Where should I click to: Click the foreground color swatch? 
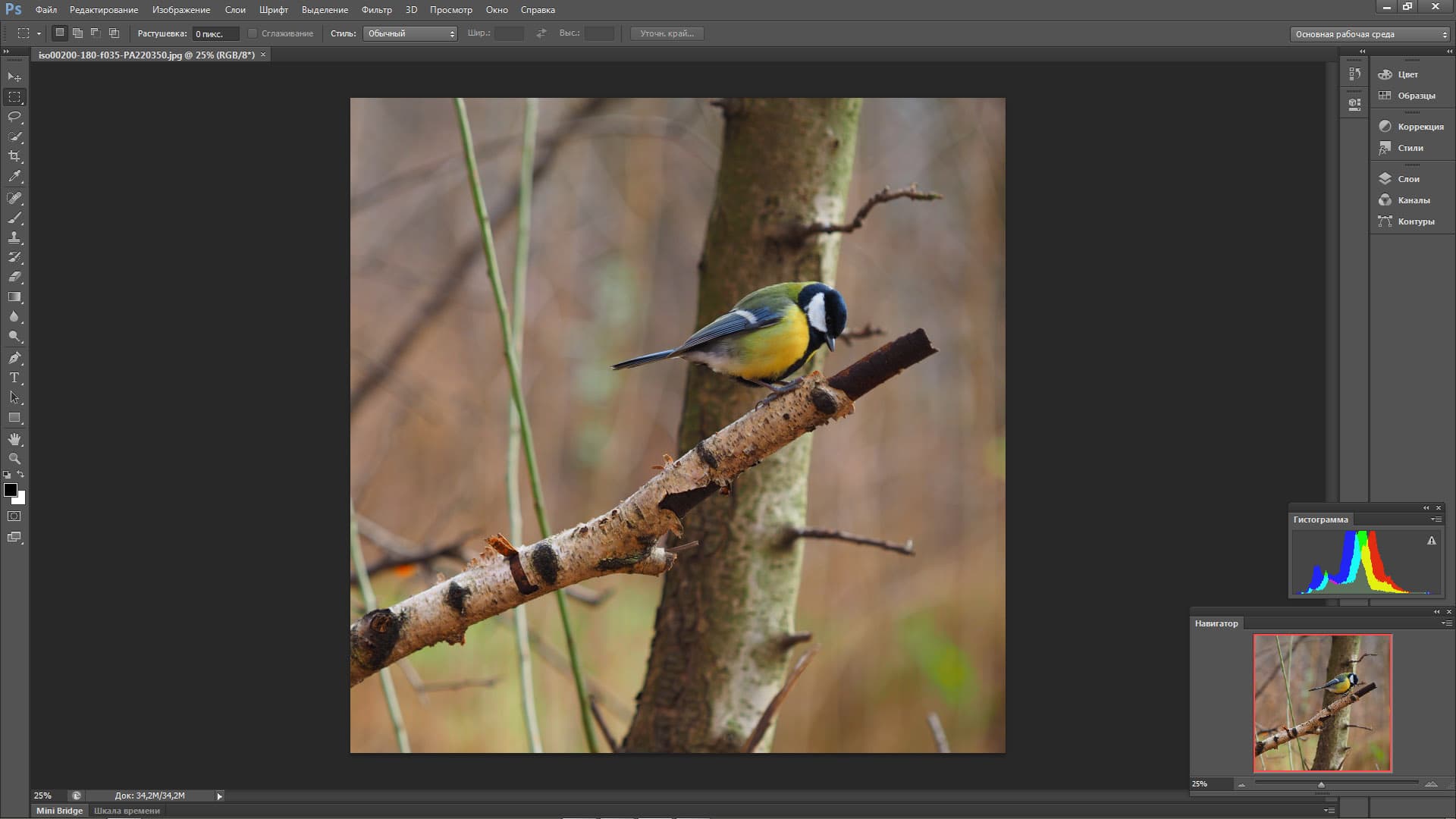coord(10,490)
